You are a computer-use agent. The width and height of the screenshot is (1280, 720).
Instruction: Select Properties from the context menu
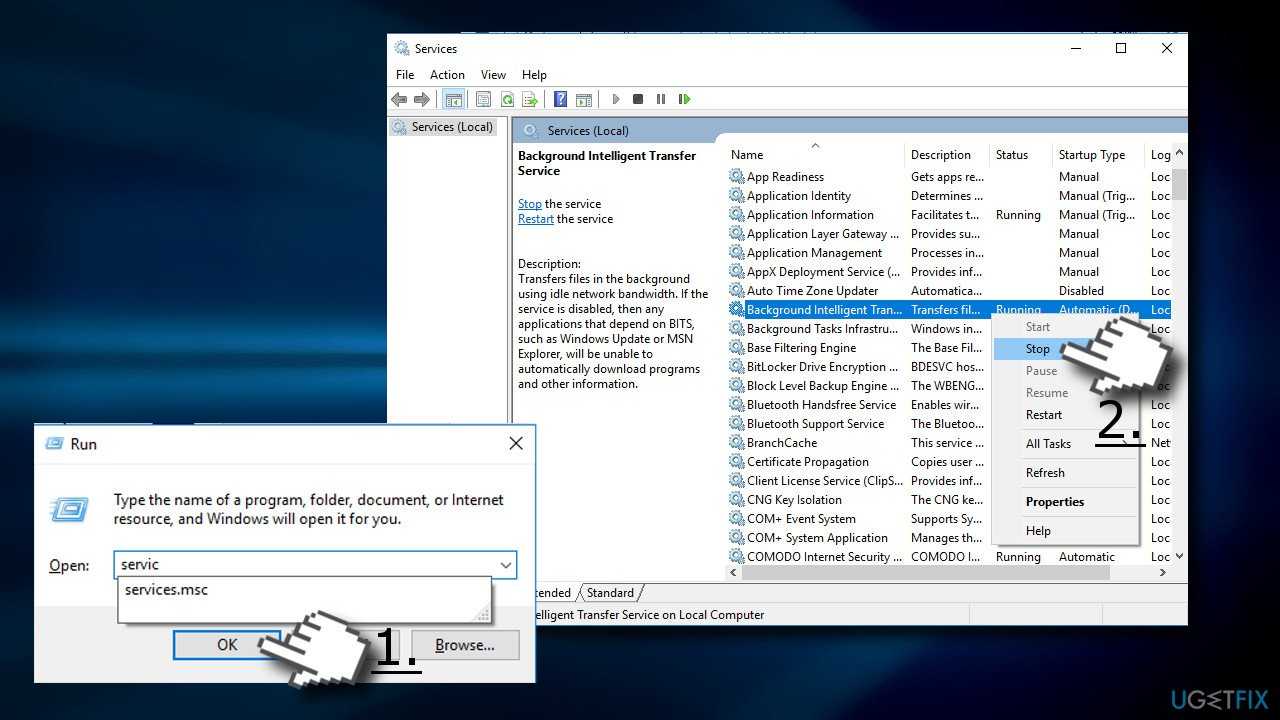pos(1054,502)
